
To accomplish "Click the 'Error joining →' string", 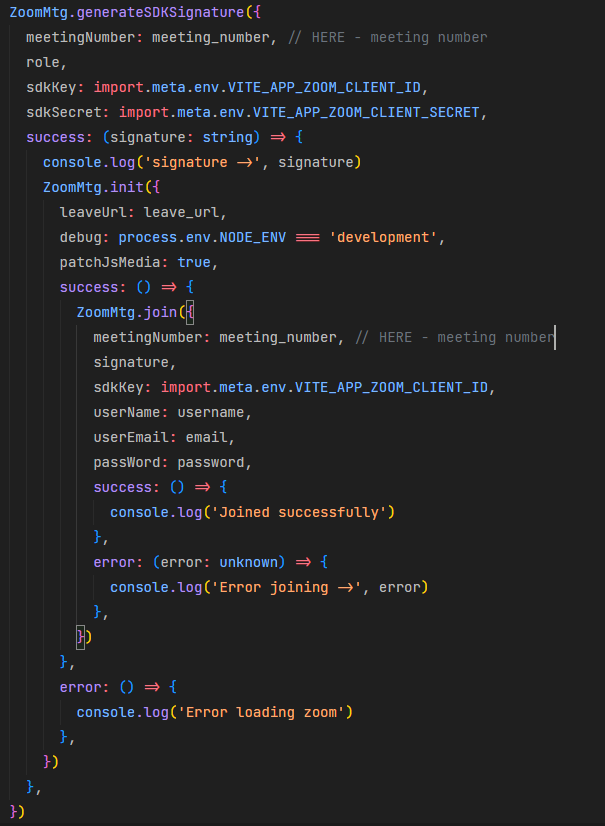I will point(286,587).
